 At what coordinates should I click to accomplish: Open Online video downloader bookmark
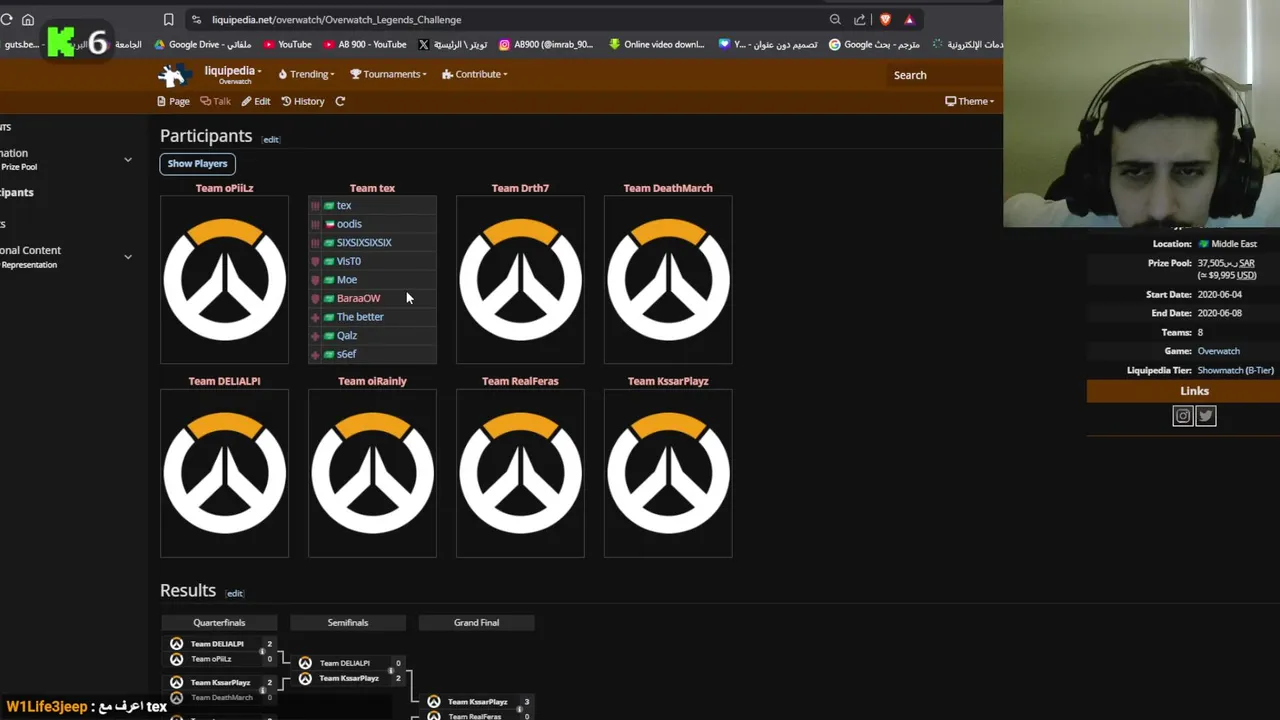pos(657,44)
